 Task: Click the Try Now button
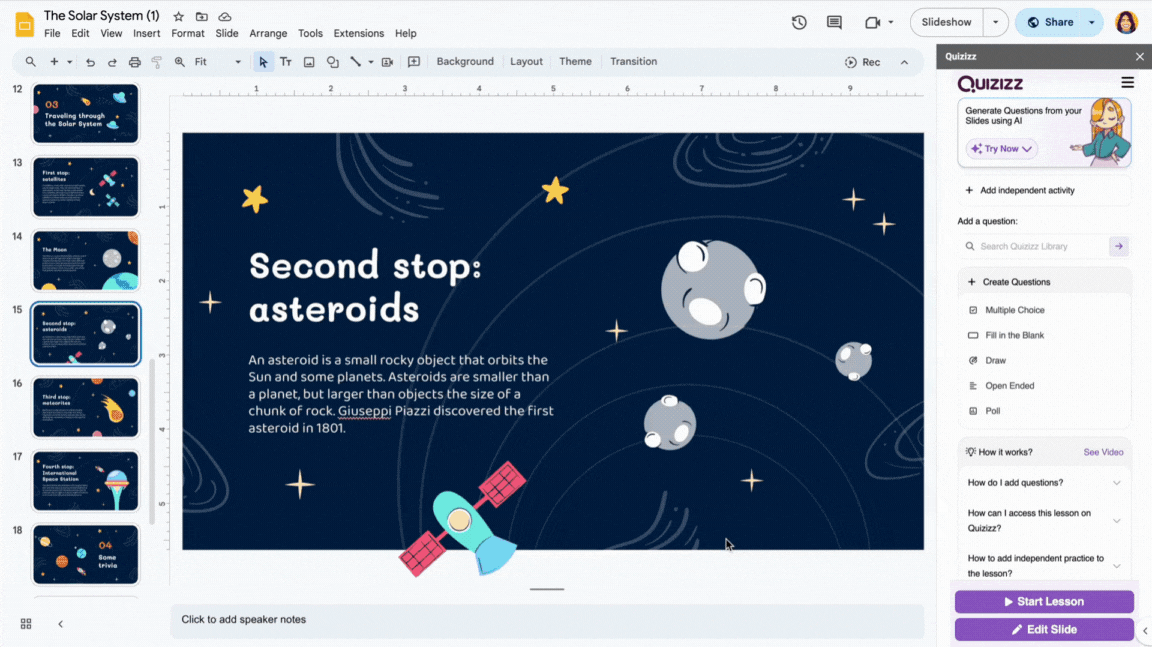[x=1001, y=148]
